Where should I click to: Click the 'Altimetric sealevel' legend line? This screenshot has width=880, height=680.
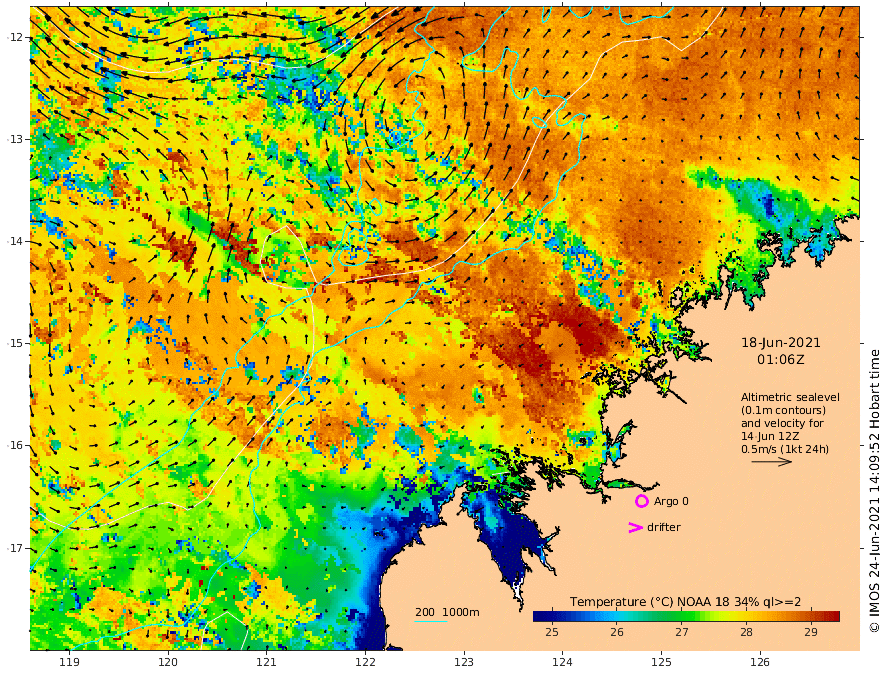pyautogui.click(x=790, y=397)
